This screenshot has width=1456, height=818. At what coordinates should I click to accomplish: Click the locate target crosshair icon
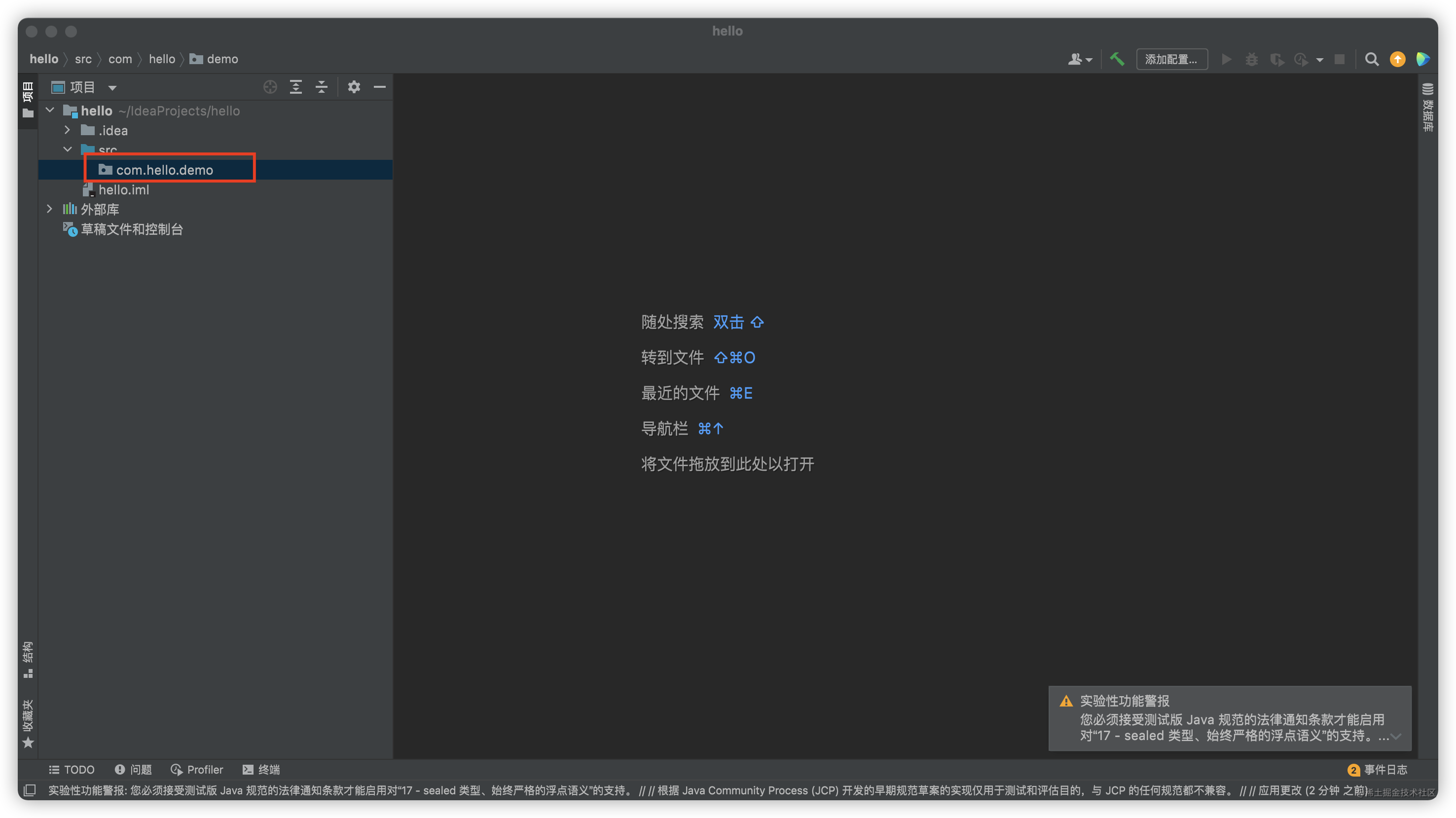click(x=270, y=87)
